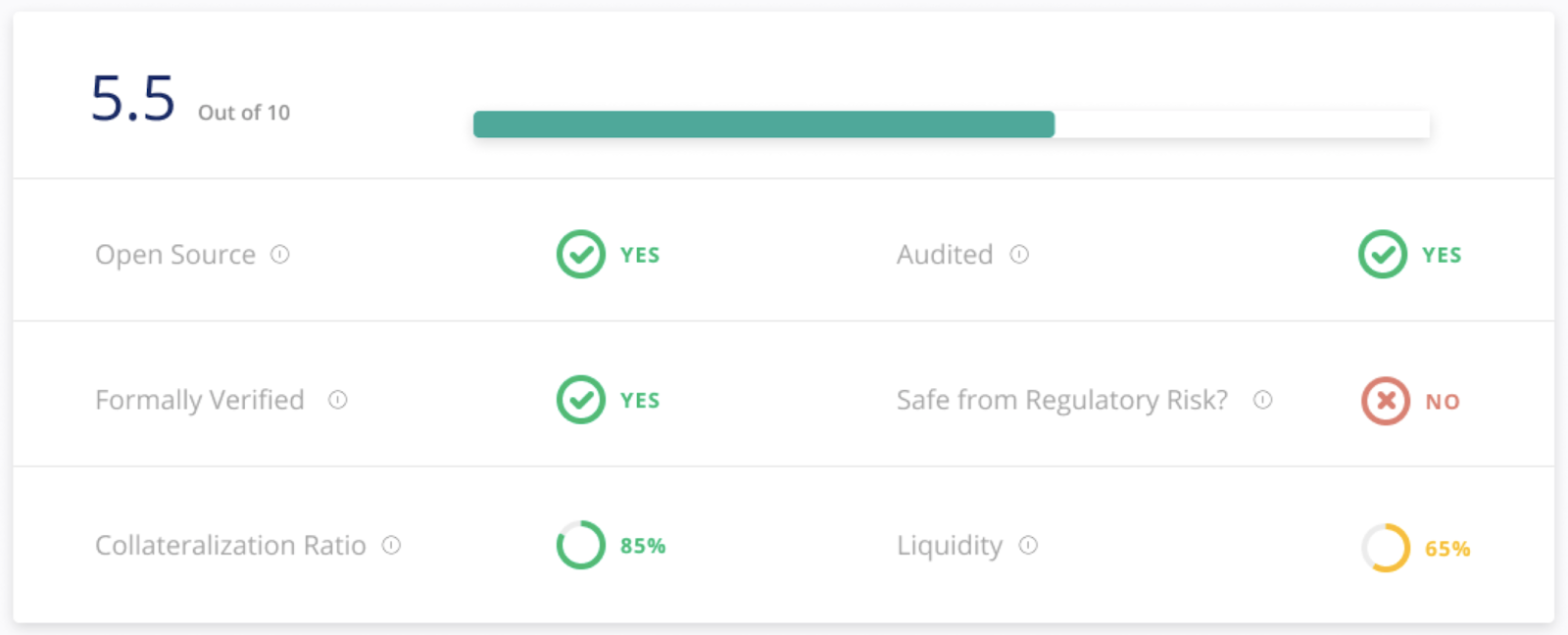
Task: Click the green checkmark for Open Source
Action: tap(581, 255)
